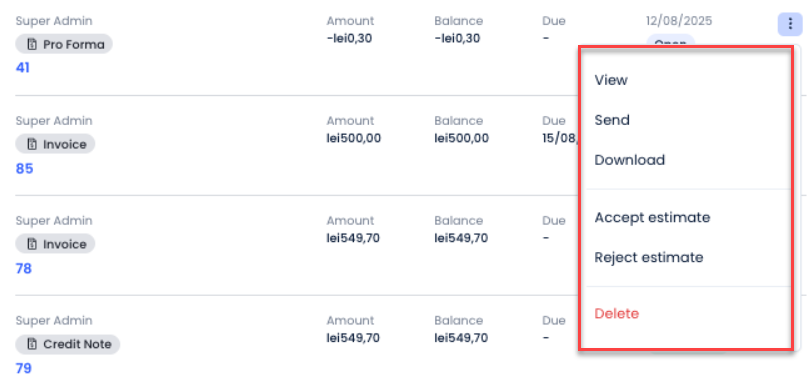812x379 pixels.
Task: Click the document icon in Credit Note badge
Action: coord(32,344)
